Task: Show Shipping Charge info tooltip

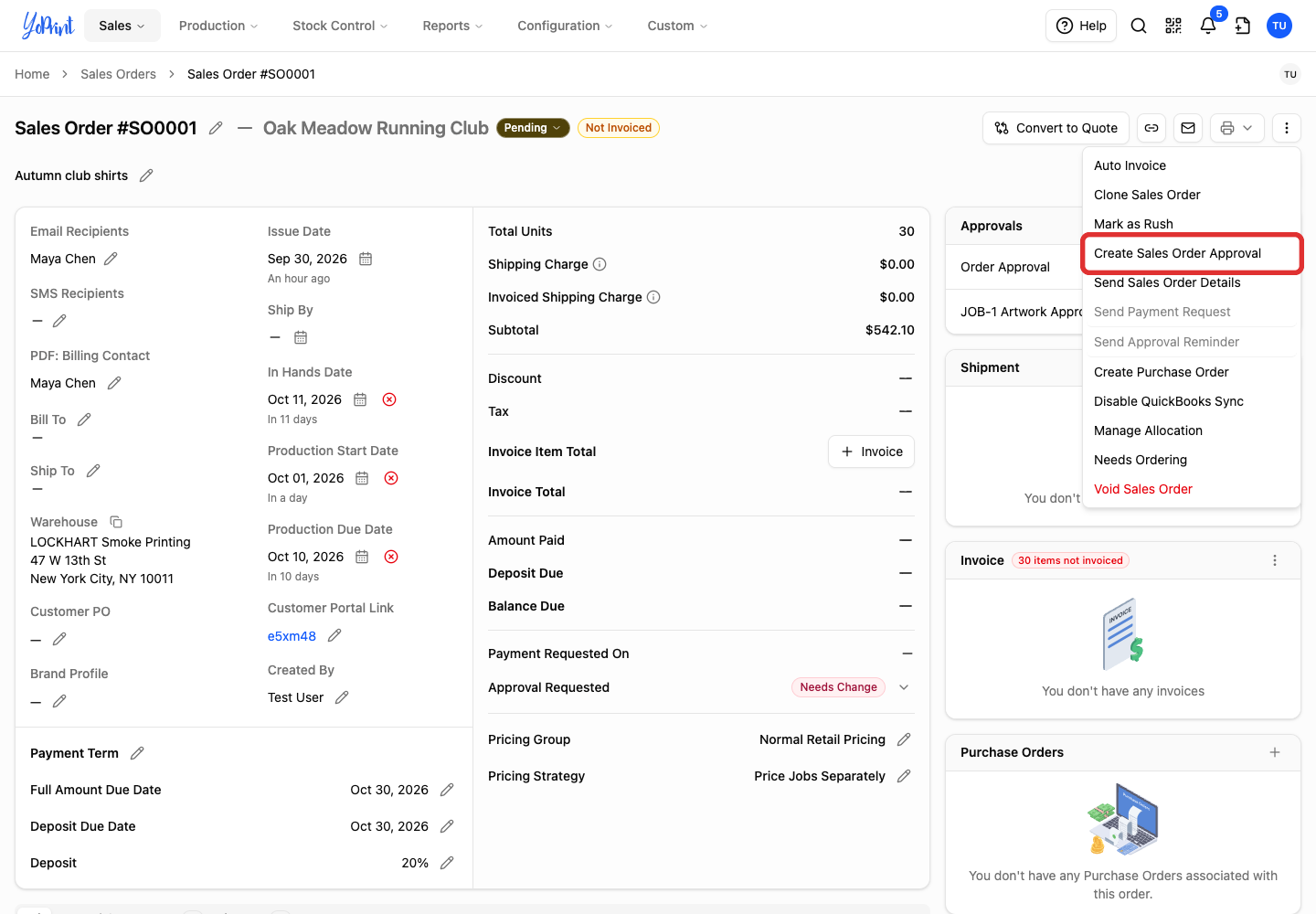Action: (x=600, y=264)
